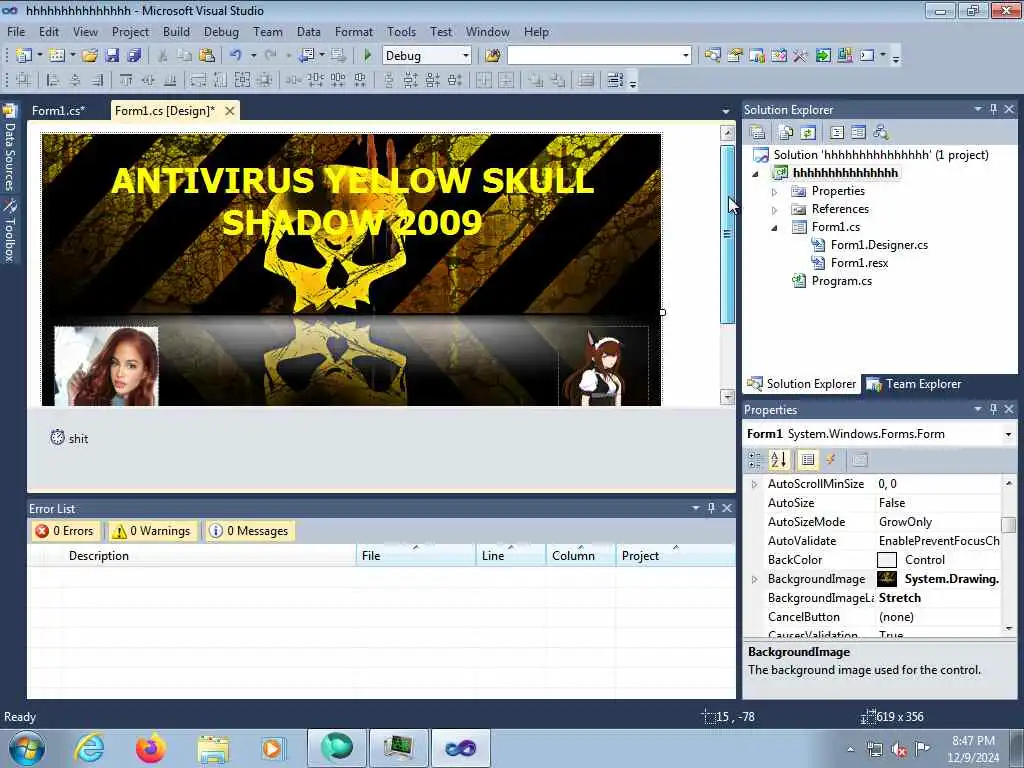Viewport: 1024px width, 768px height.
Task: Expand the AutoScrollMinSize property row
Action: [x=755, y=484]
